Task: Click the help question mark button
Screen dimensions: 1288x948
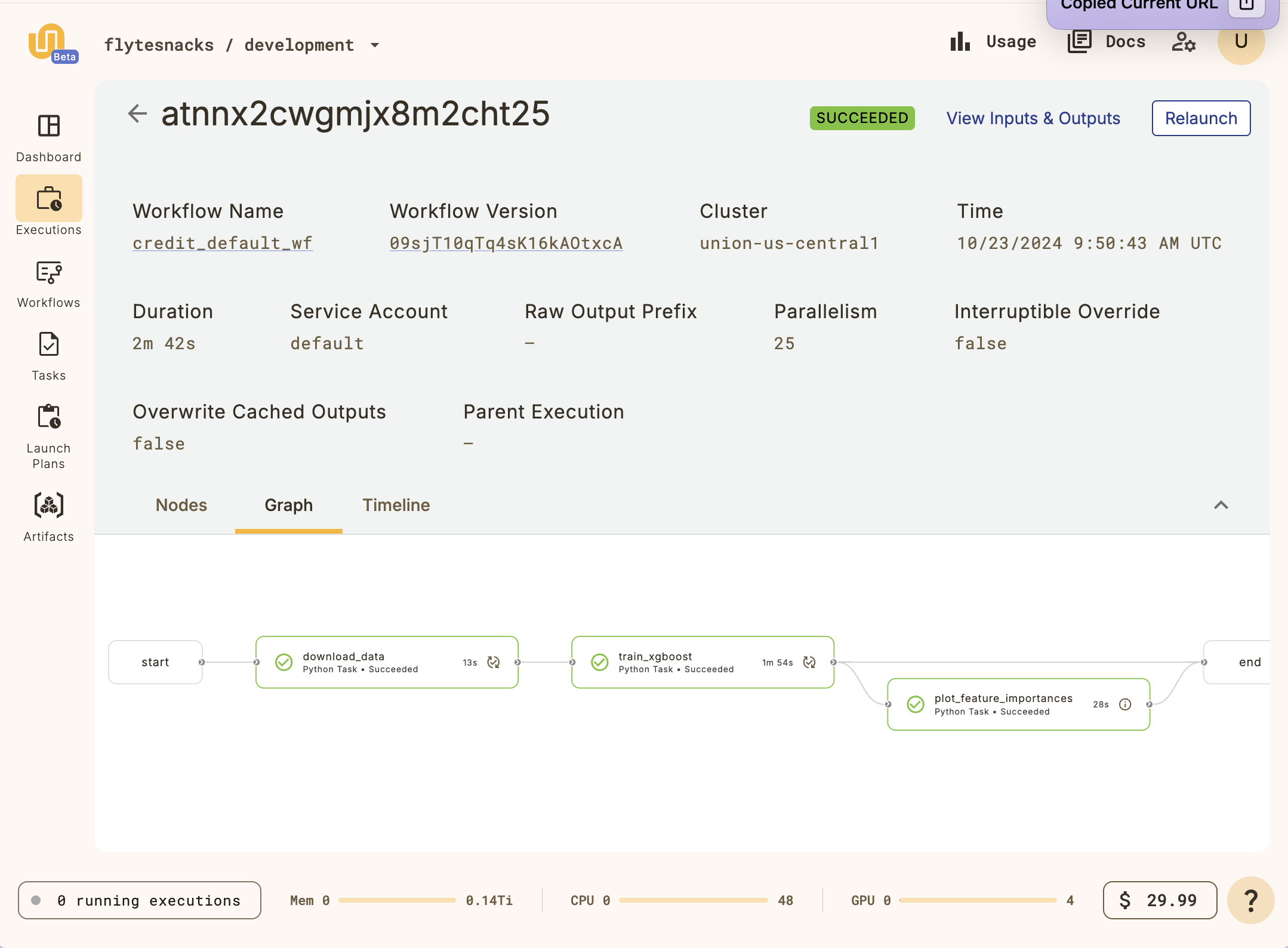Action: (1250, 900)
